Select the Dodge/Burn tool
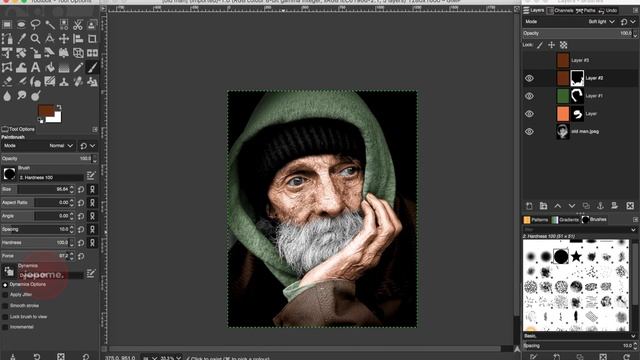This screenshot has height=360, width=640. (36, 96)
